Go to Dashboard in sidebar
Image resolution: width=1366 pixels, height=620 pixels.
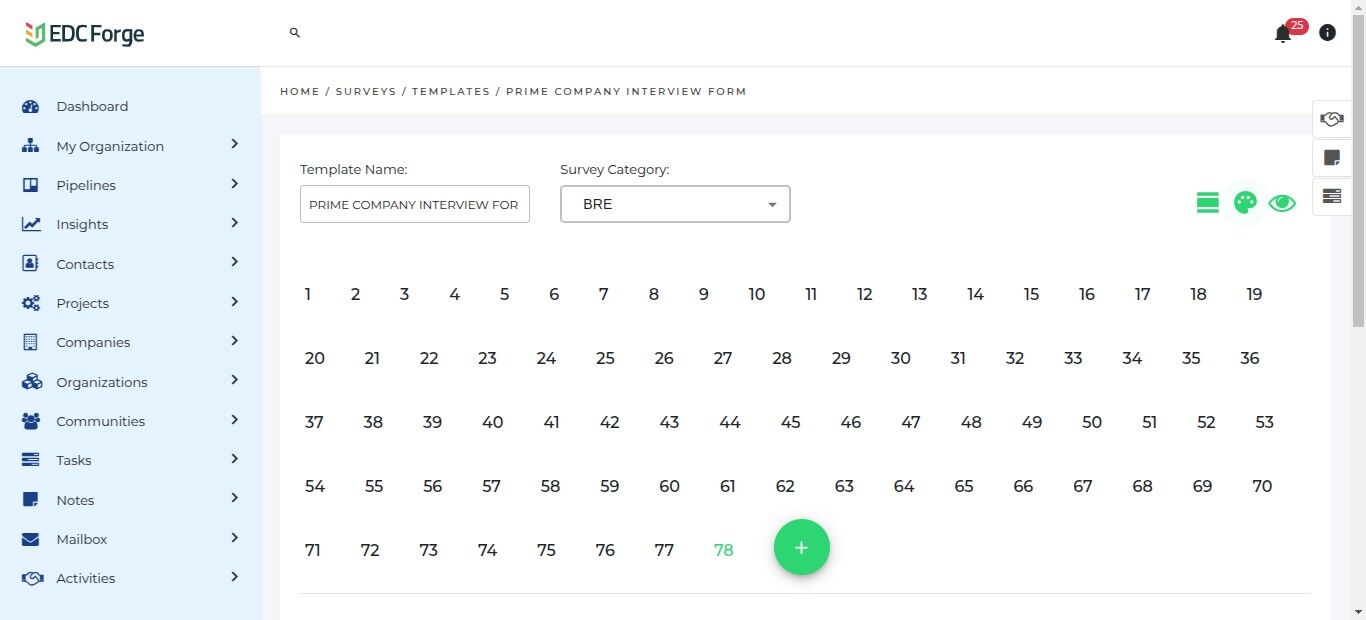(92, 107)
